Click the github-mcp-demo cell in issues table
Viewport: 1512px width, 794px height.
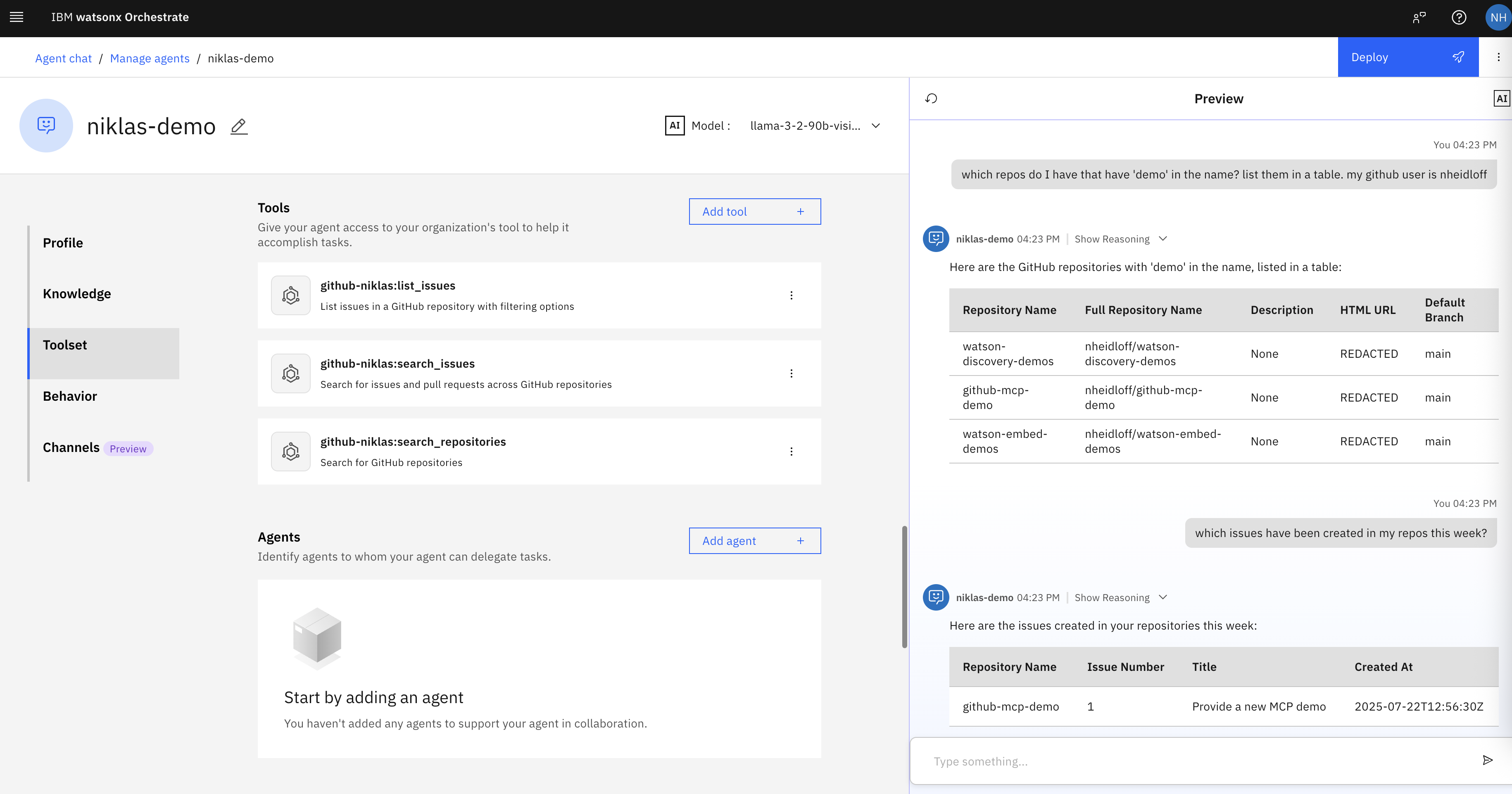(x=1011, y=706)
